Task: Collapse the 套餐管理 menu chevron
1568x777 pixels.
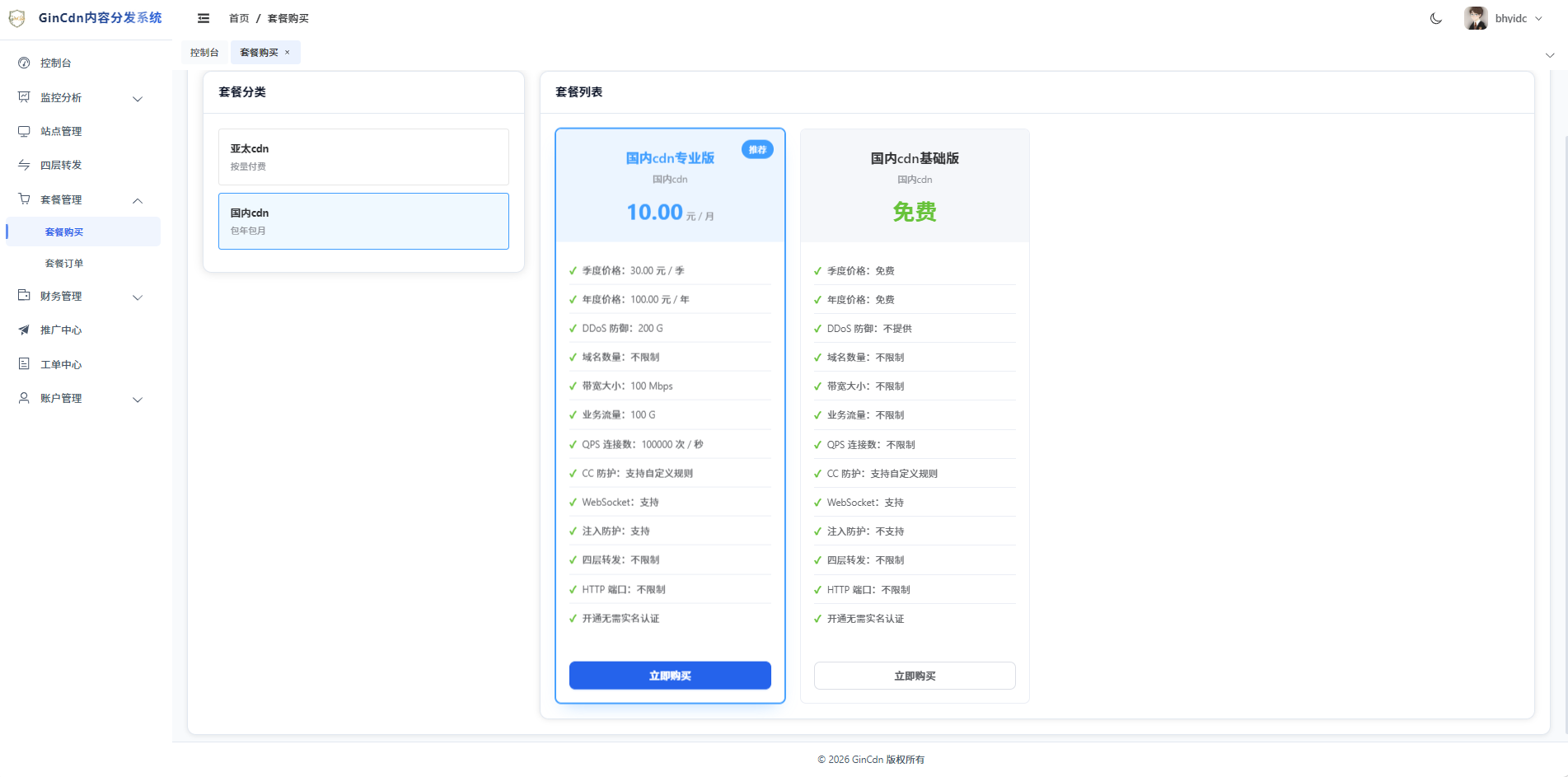Action: [138, 200]
